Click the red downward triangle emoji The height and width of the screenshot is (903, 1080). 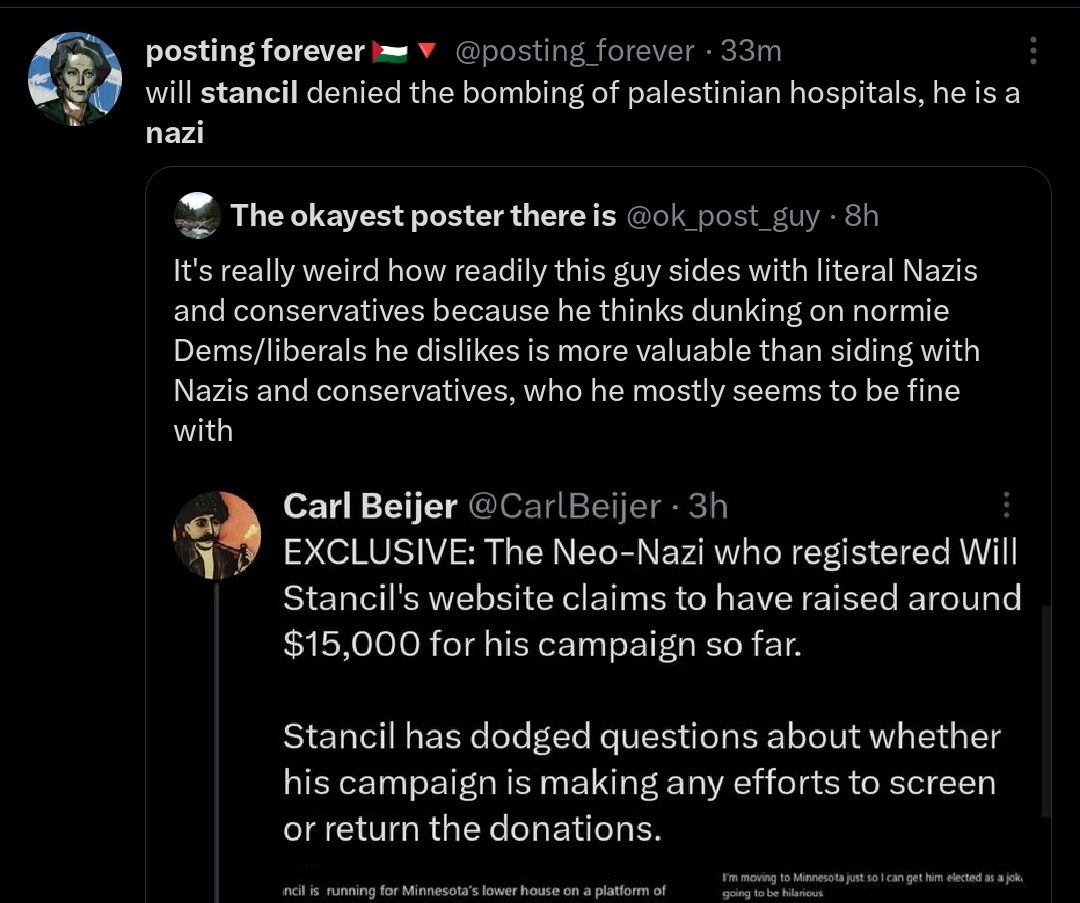[427, 50]
